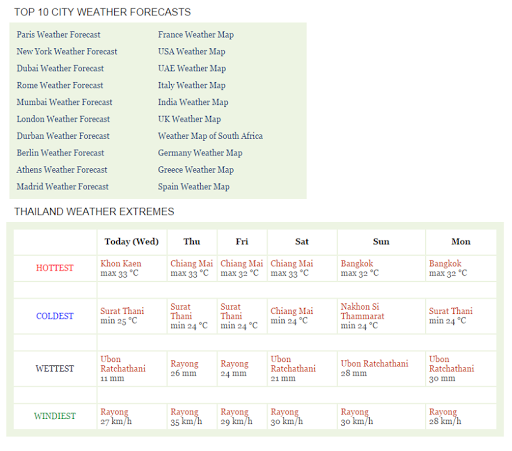The height and width of the screenshot is (451, 512).
Task: Click Rayong in Monday's windiest cell
Action: point(443,412)
